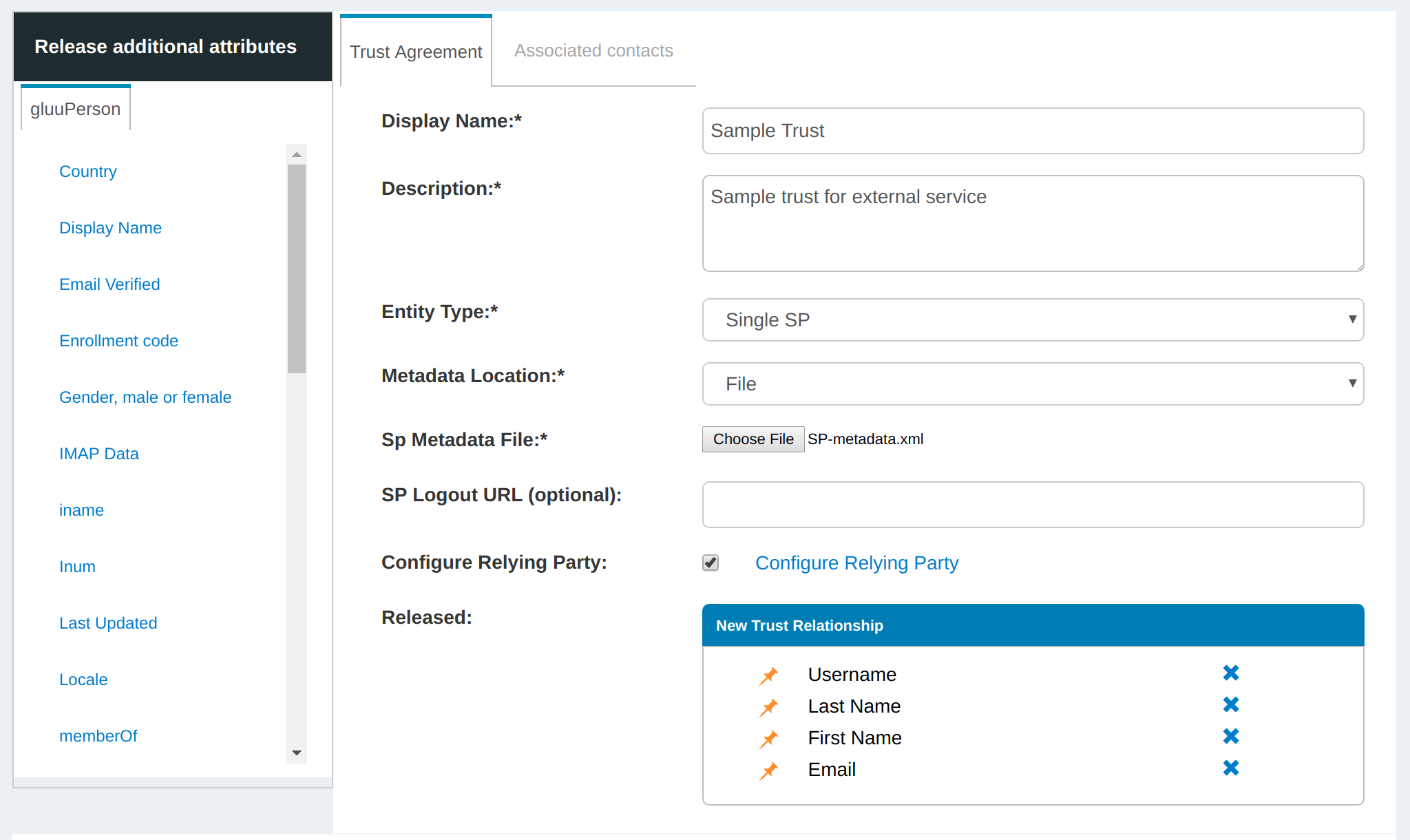Click the pin icon beside First Name

pyautogui.click(x=768, y=739)
